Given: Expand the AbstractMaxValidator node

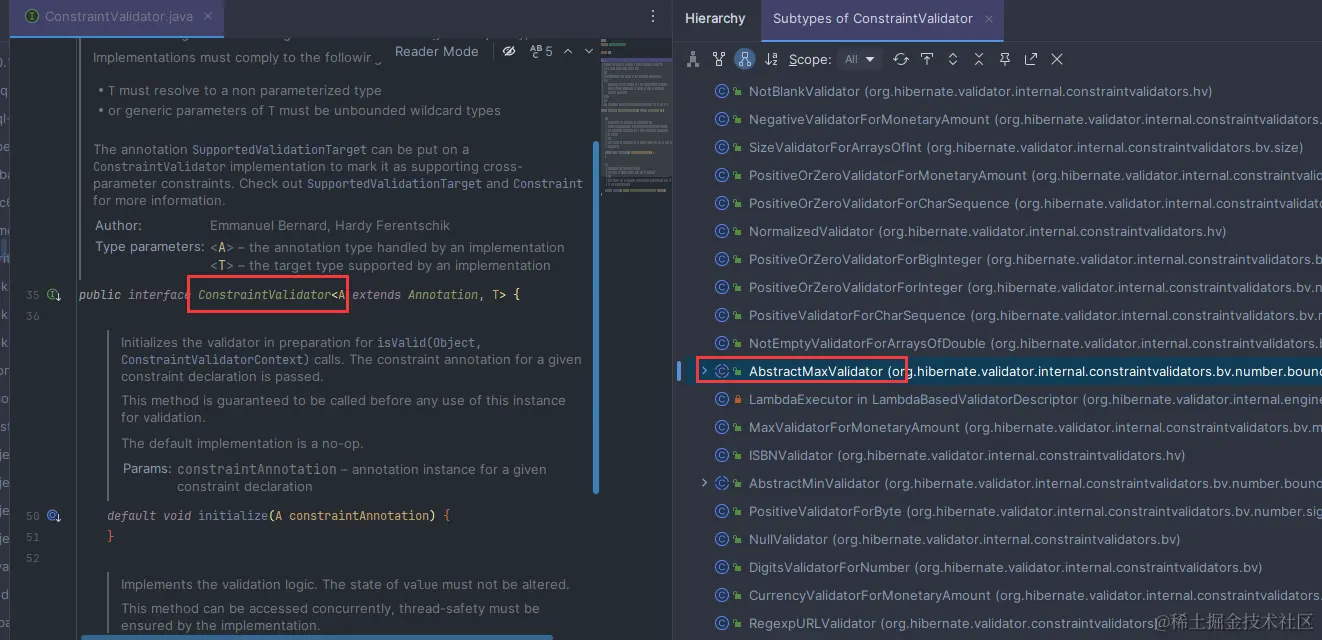Looking at the screenshot, I should coord(704,371).
